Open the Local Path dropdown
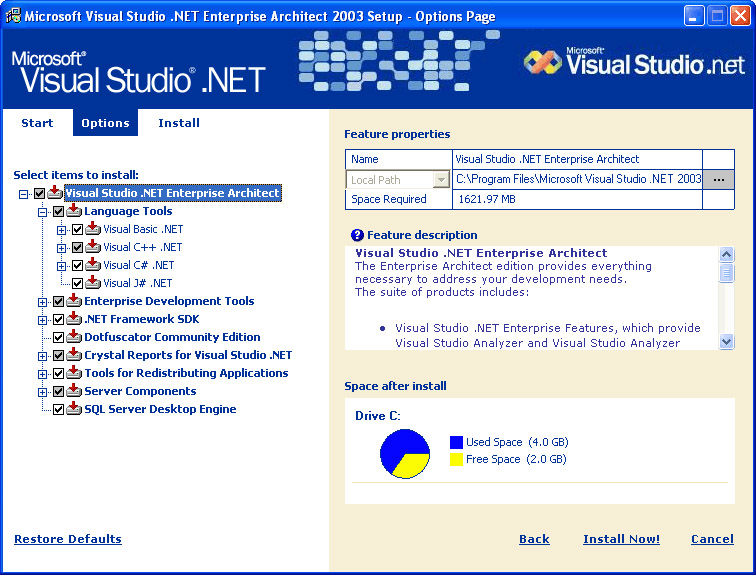 pos(441,180)
